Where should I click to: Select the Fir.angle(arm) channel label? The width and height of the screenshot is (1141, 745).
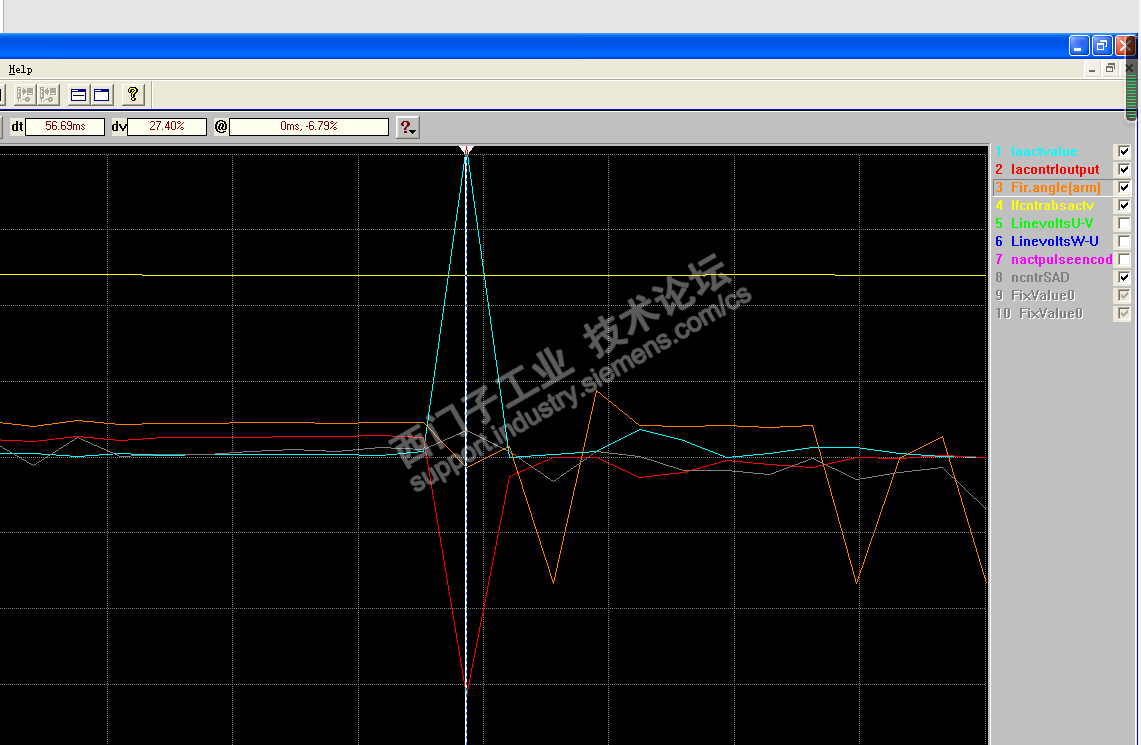pos(1056,188)
